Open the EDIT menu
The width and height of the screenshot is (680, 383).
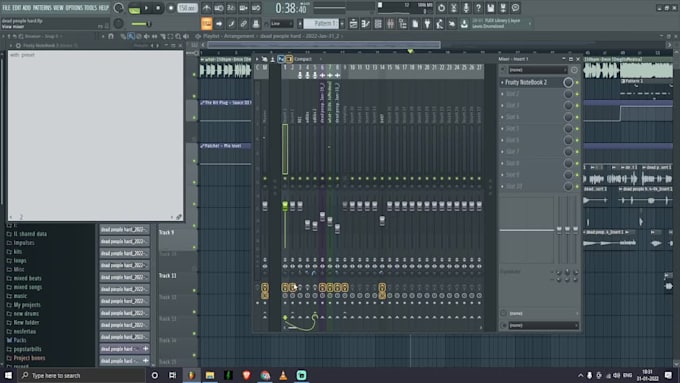pos(16,8)
